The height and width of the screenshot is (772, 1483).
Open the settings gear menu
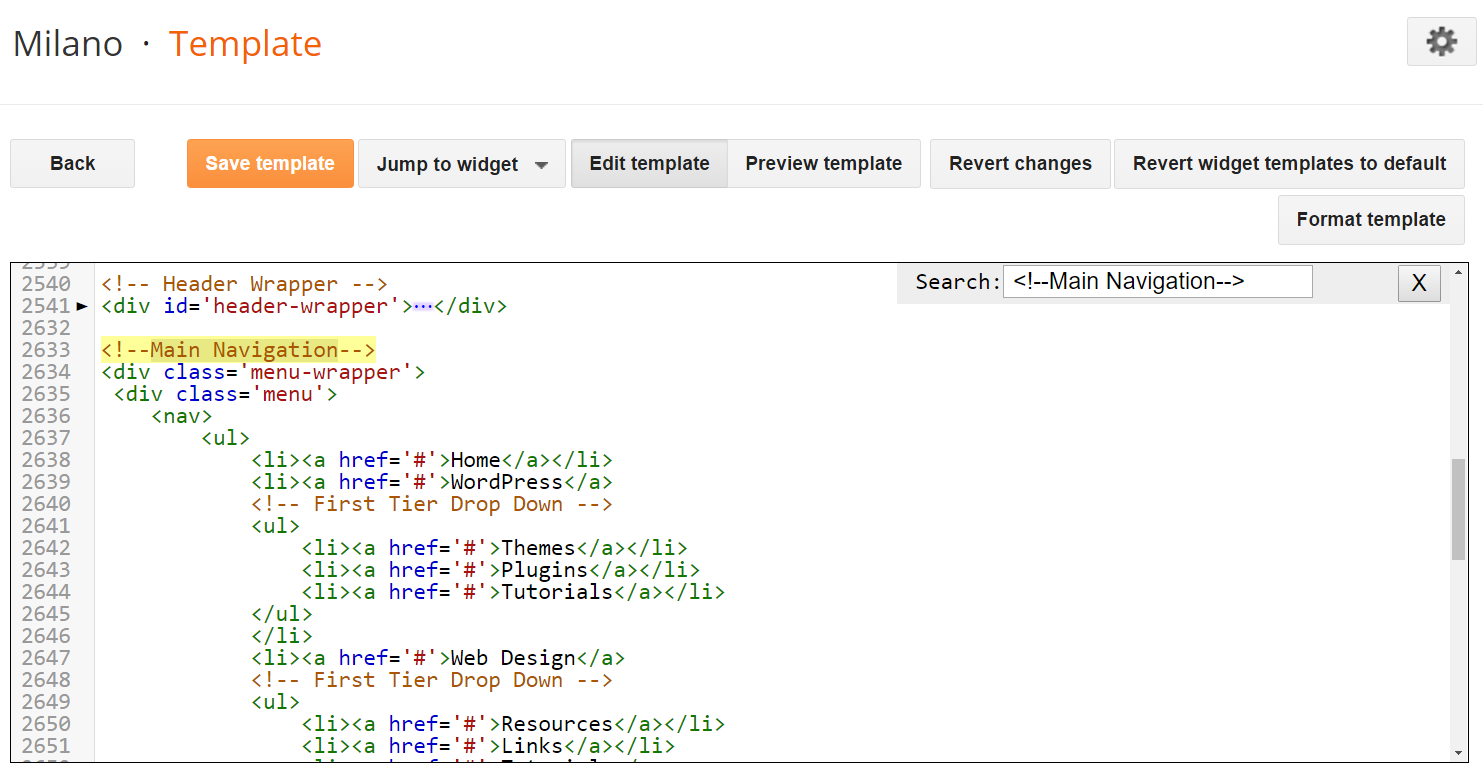tap(1441, 42)
